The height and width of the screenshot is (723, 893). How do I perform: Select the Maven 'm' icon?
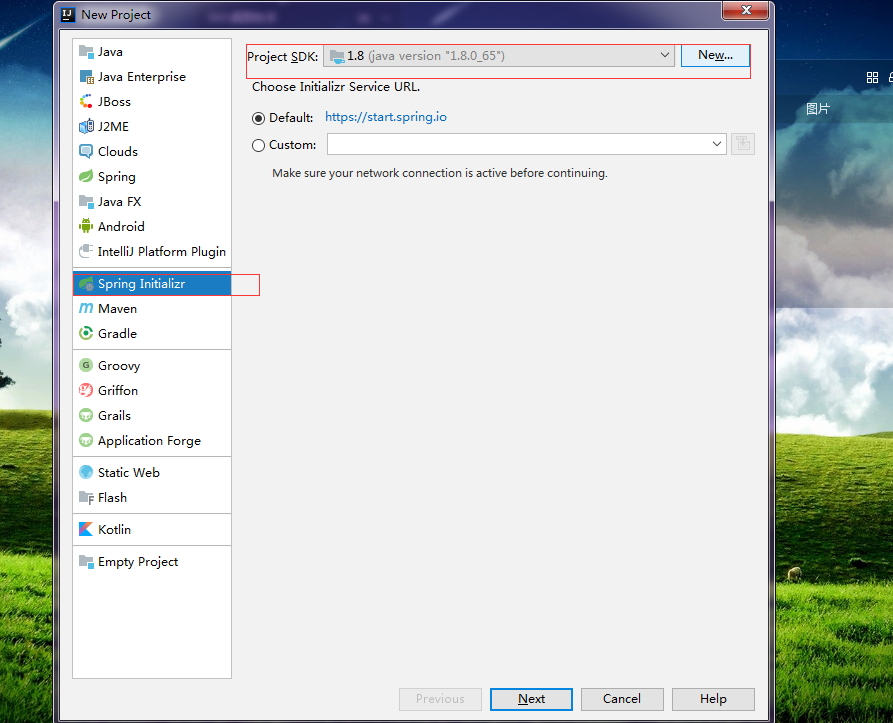point(86,309)
